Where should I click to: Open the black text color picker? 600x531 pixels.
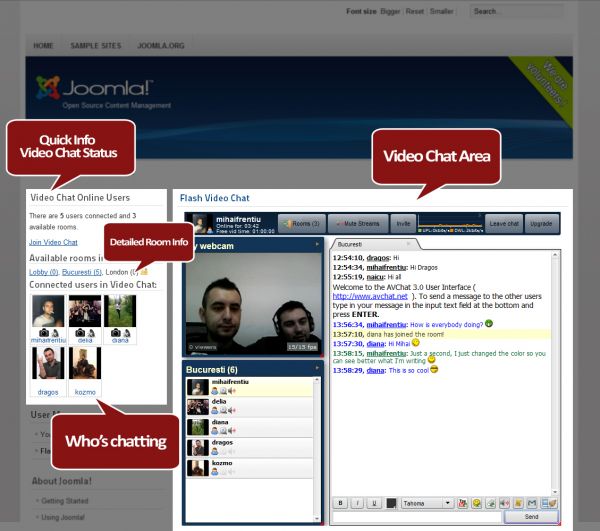click(391, 503)
